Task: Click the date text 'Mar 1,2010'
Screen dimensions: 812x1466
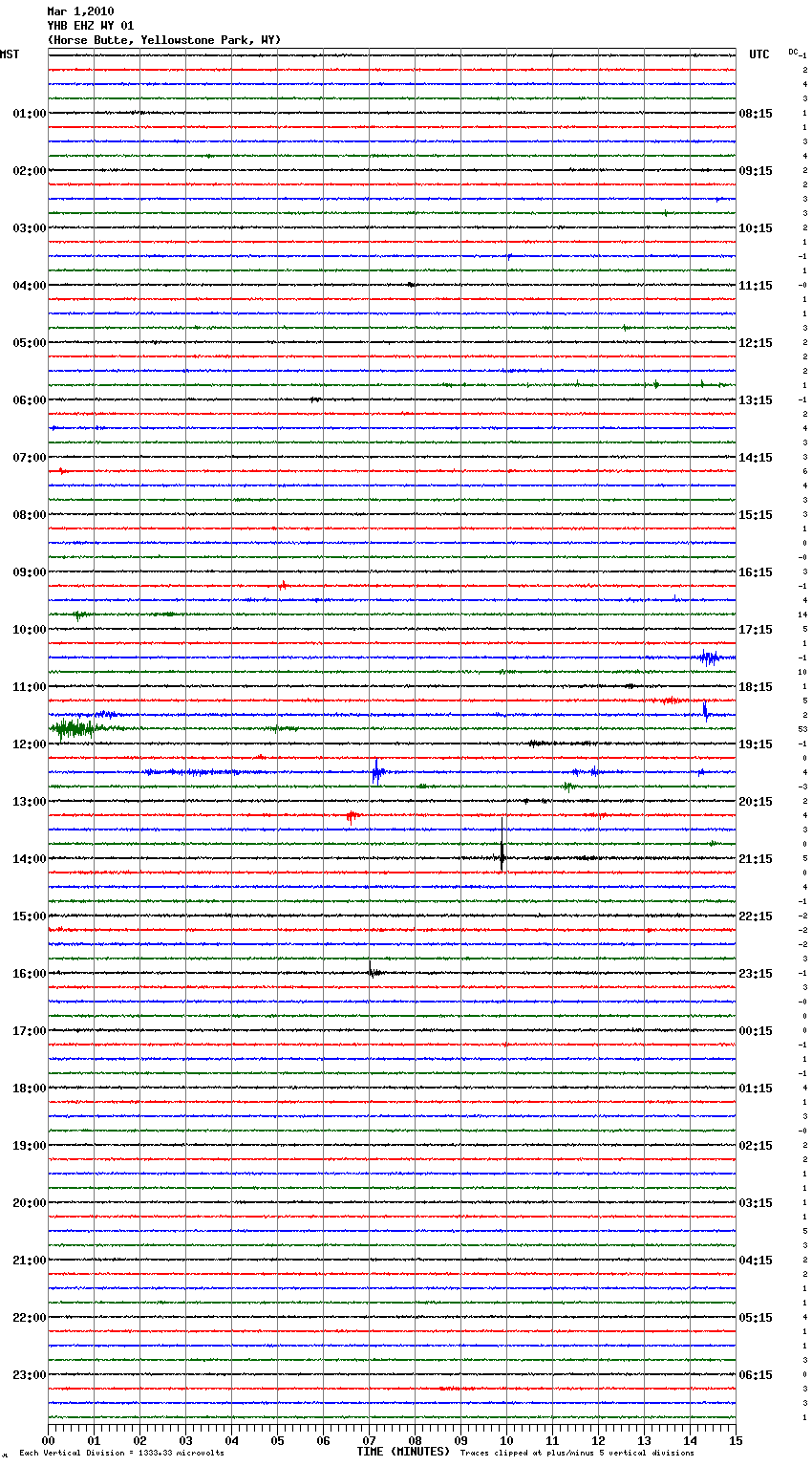Action: pos(80,11)
